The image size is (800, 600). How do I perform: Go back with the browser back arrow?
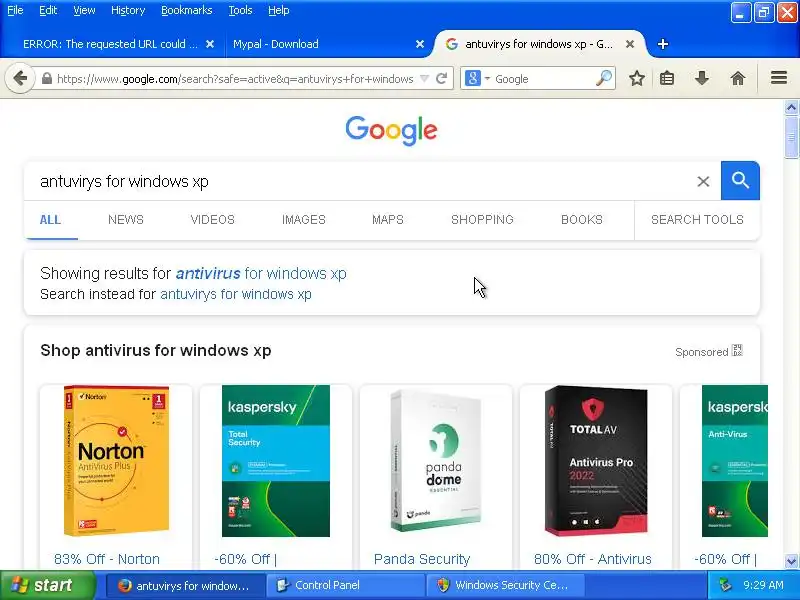point(20,79)
